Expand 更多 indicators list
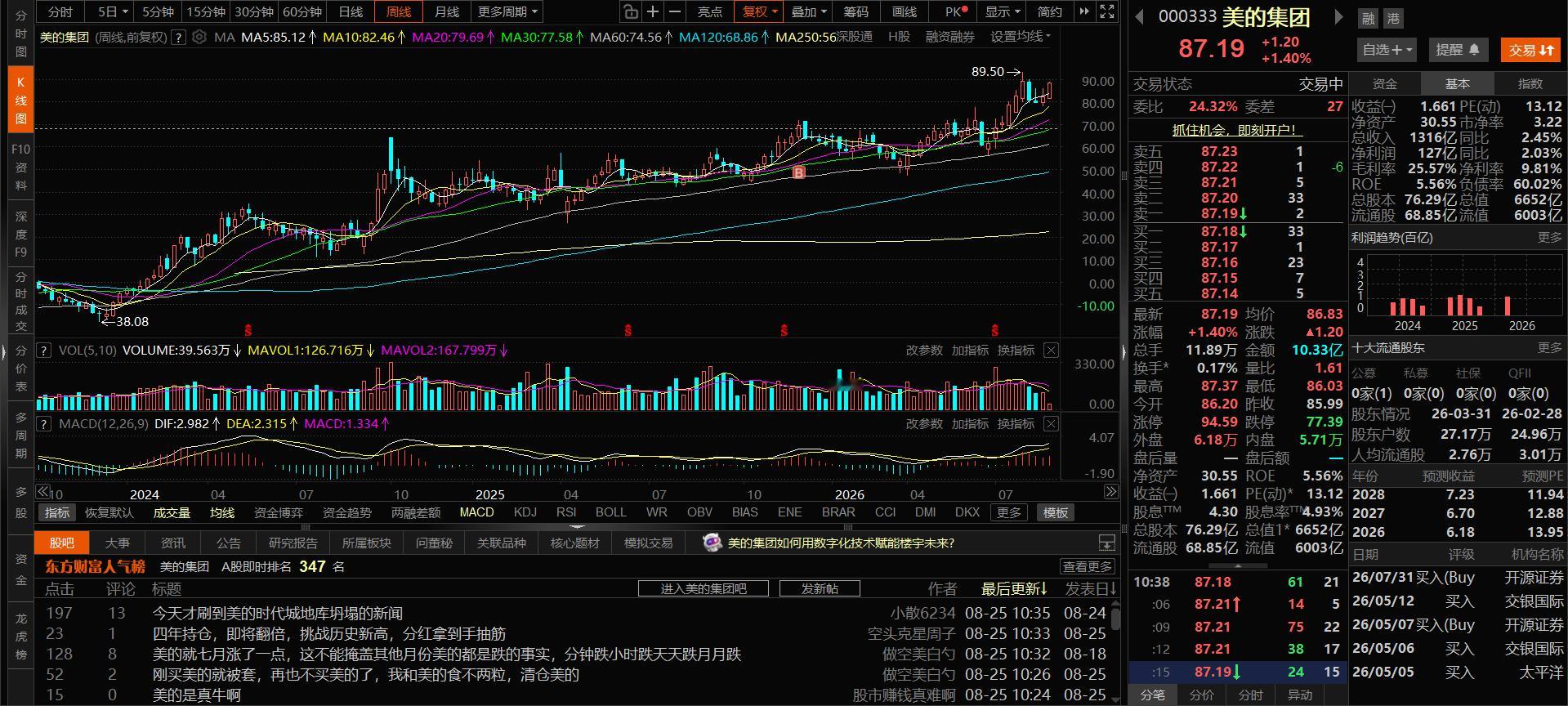Screen dimensions: 1568x706 point(1008,513)
